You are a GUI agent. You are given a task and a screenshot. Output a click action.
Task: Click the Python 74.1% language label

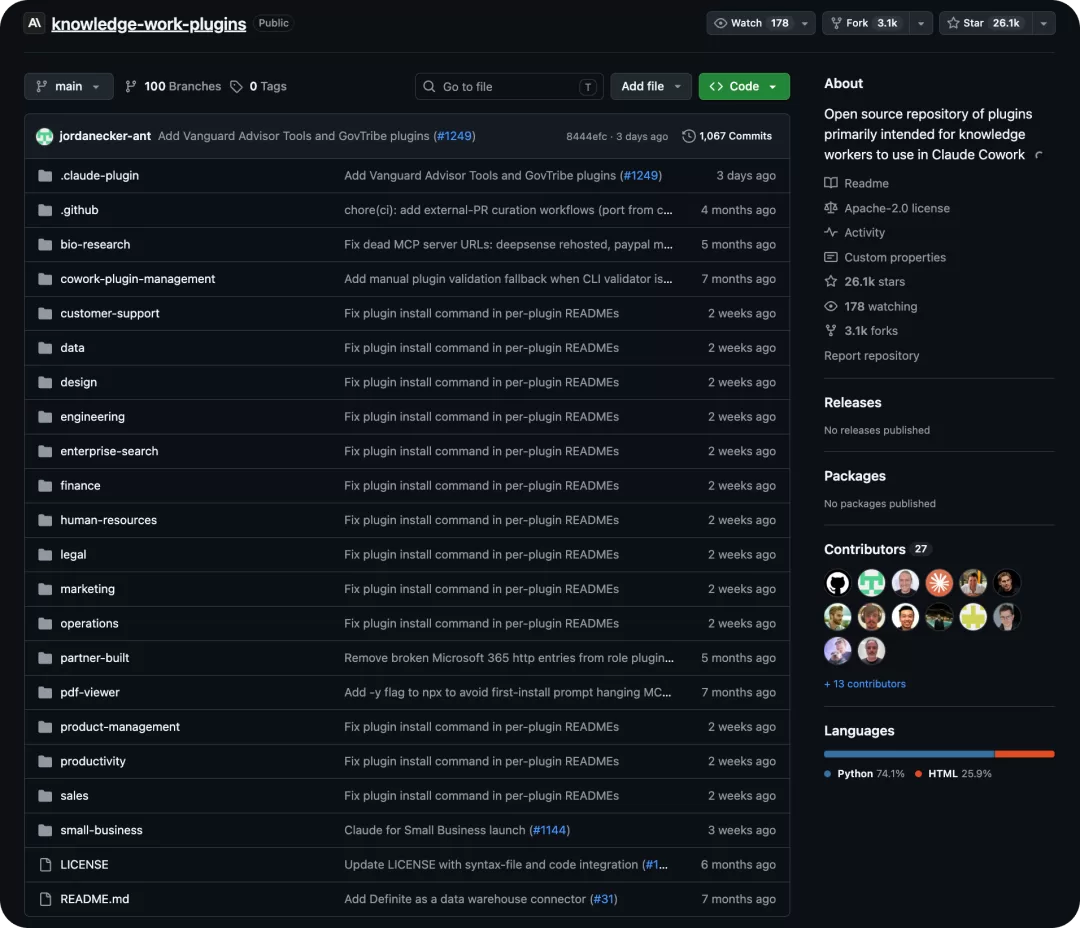pyautogui.click(x=864, y=774)
